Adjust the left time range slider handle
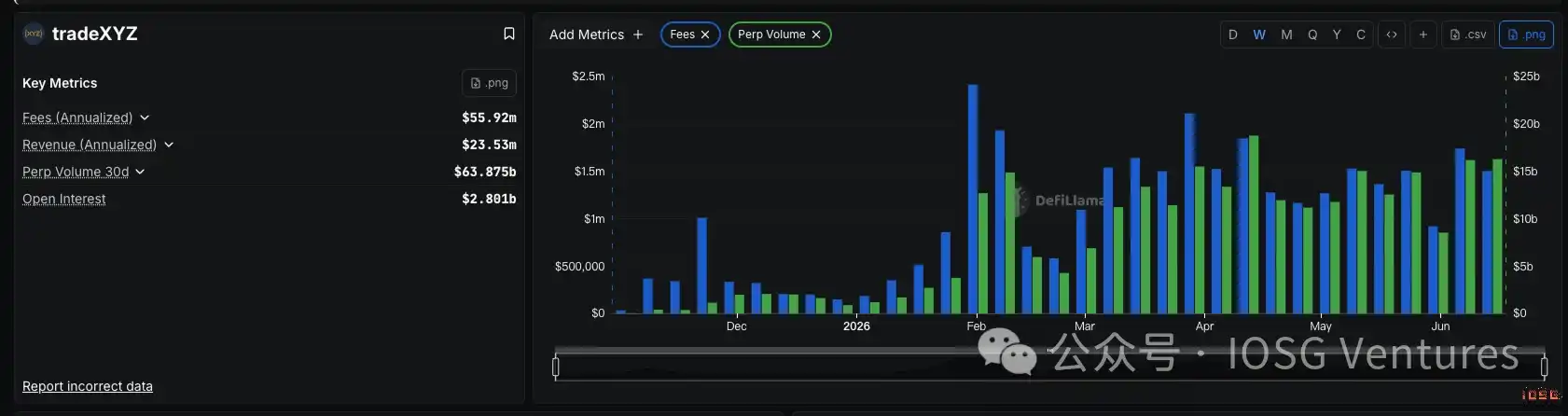This screenshot has width=1568, height=416. [556, 367]
